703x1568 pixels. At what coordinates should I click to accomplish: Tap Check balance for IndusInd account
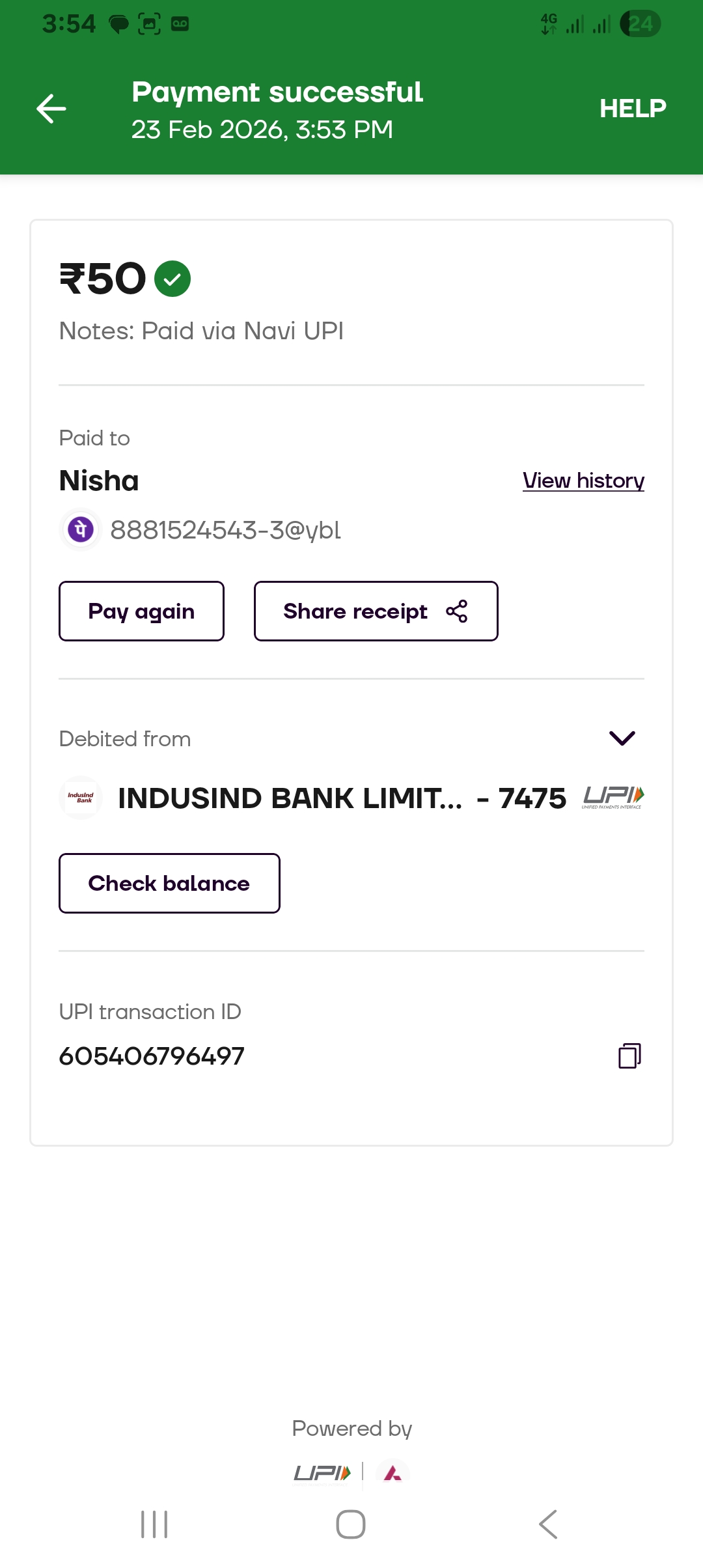click(169, 884)
